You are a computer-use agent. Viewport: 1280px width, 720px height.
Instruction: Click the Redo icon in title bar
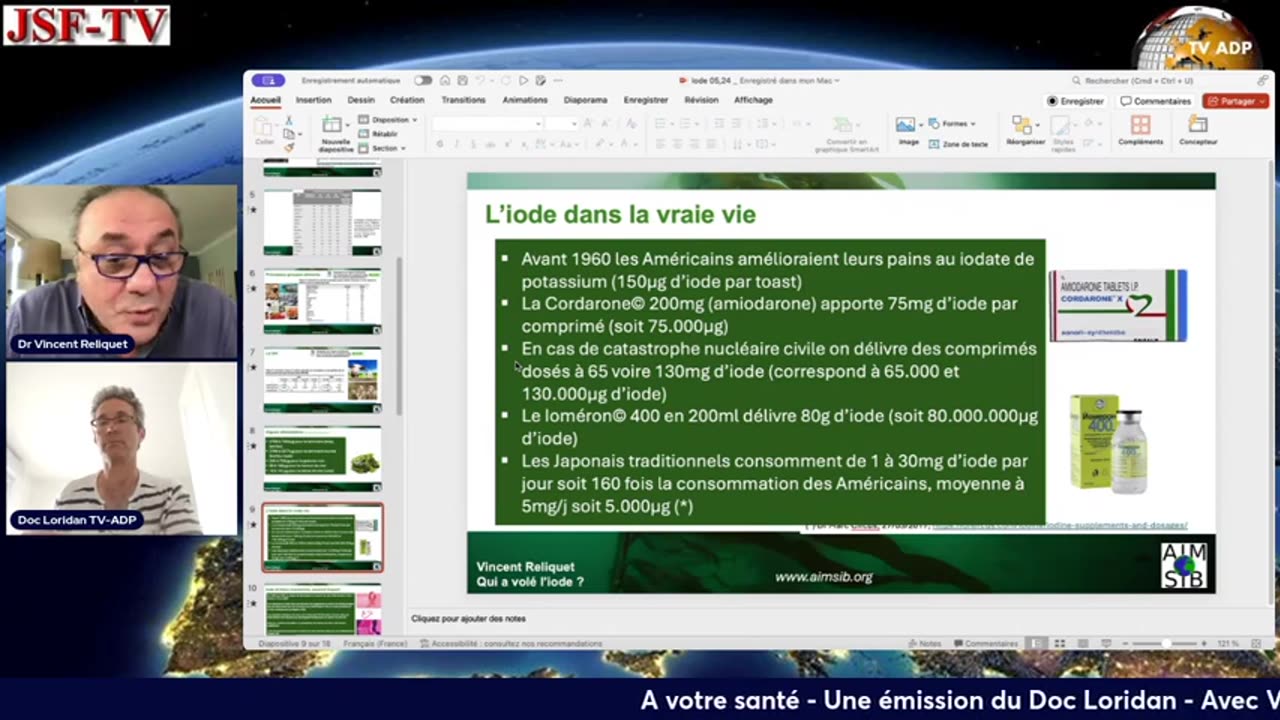504,80
